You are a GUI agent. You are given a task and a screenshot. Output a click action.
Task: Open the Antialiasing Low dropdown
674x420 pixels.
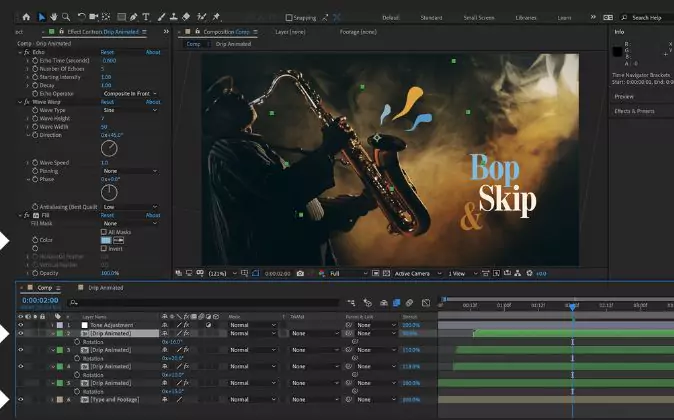pyautogui.click(x=130, y=207)
